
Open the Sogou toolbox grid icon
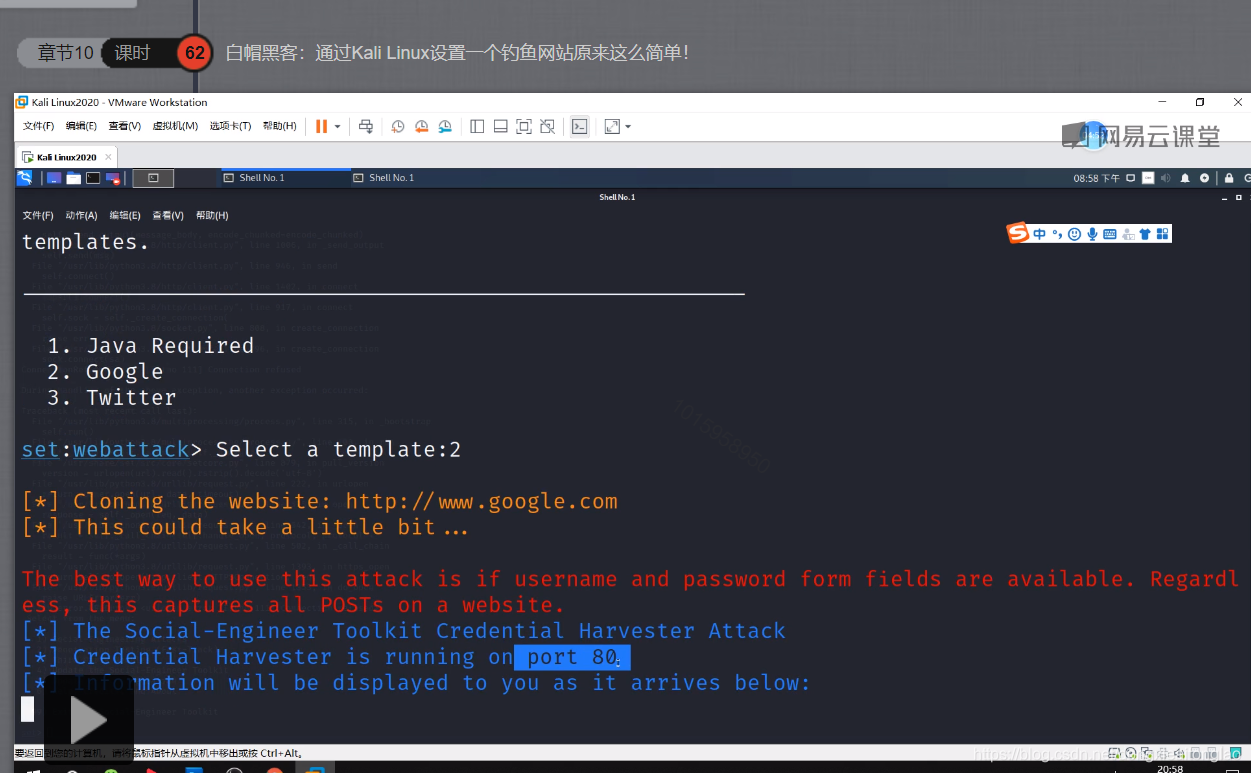[x=1162, y=234]
